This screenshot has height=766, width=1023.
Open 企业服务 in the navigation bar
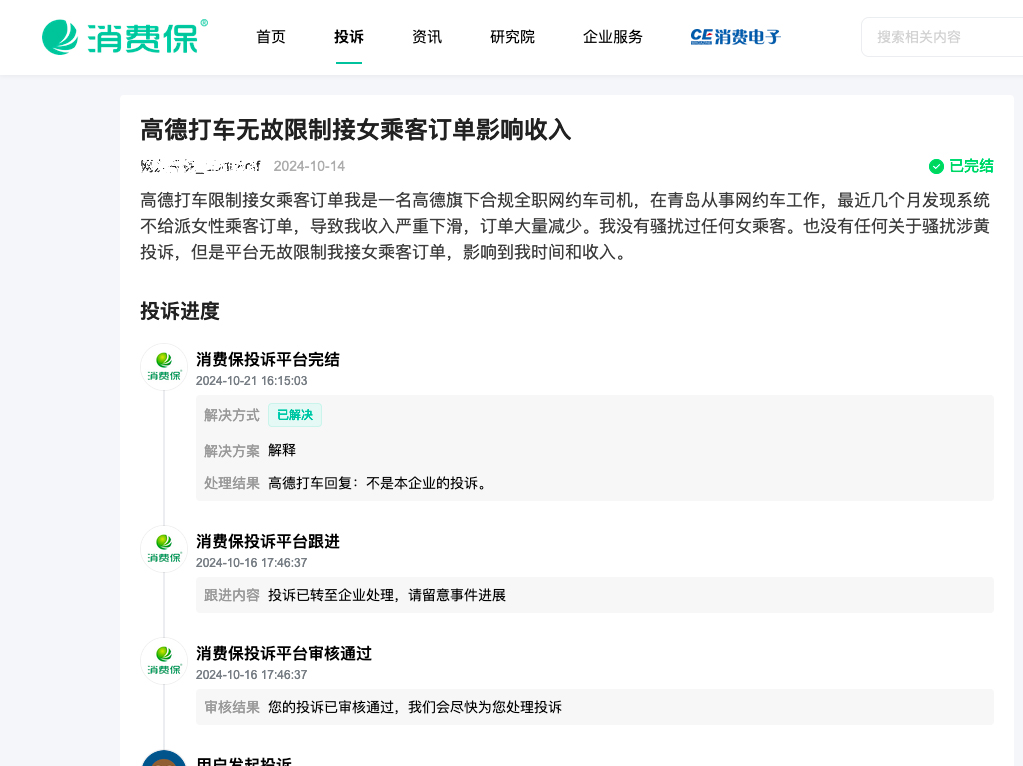tap(613, 37)
